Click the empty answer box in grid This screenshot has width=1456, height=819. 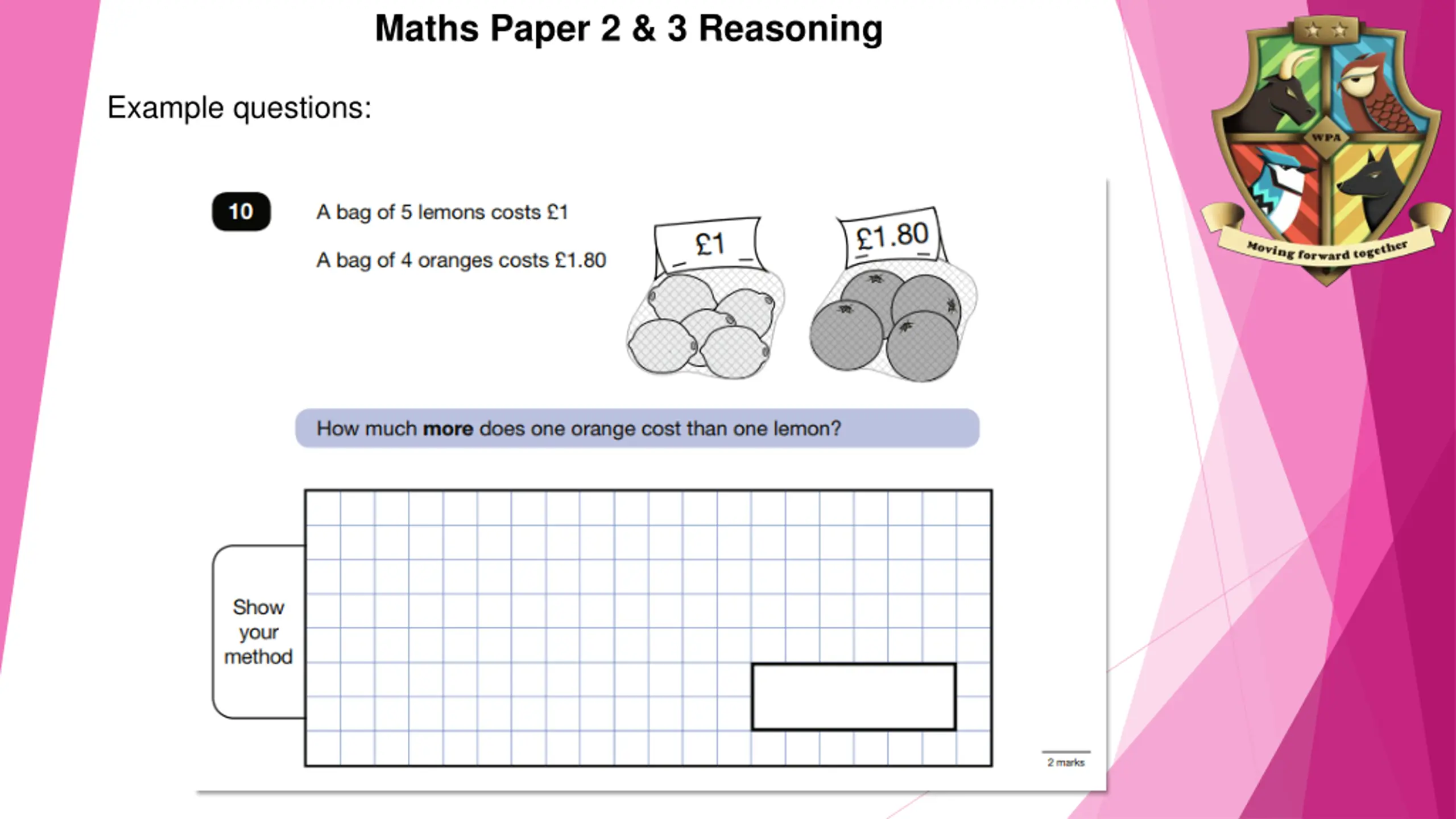(x=854, y=697)
